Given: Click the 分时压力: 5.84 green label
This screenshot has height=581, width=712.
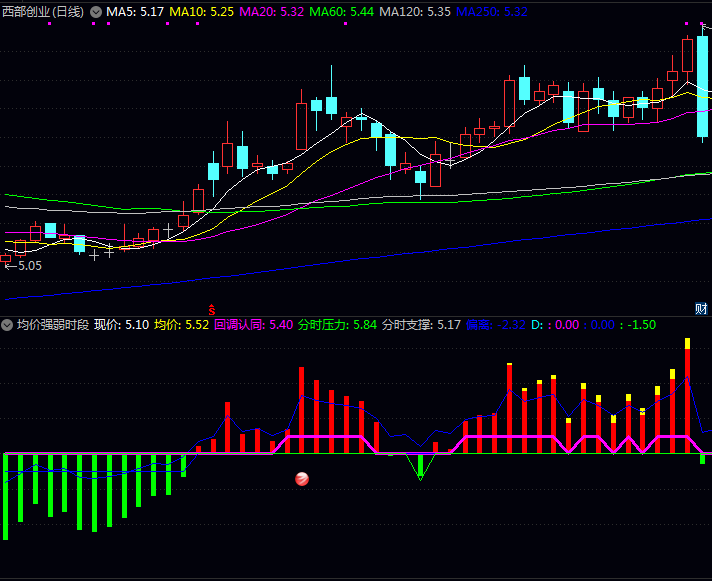Looking at the screenshot, I should (x=337, y=325).
